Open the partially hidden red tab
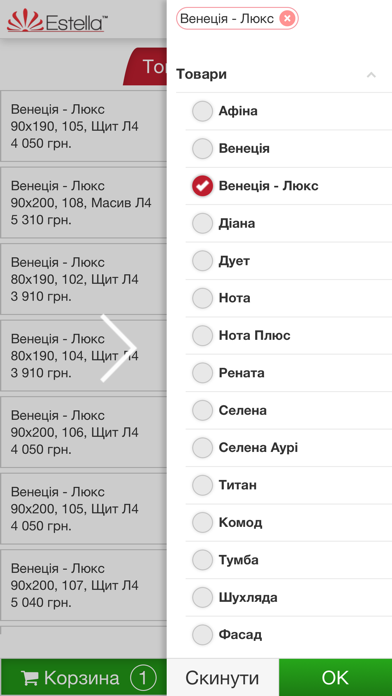 (145, 67)
